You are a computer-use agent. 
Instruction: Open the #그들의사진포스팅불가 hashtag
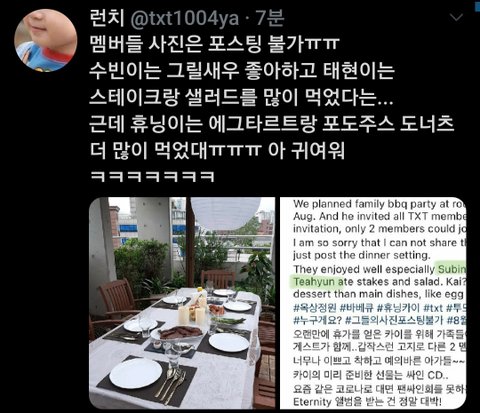[x=394, y=320]
